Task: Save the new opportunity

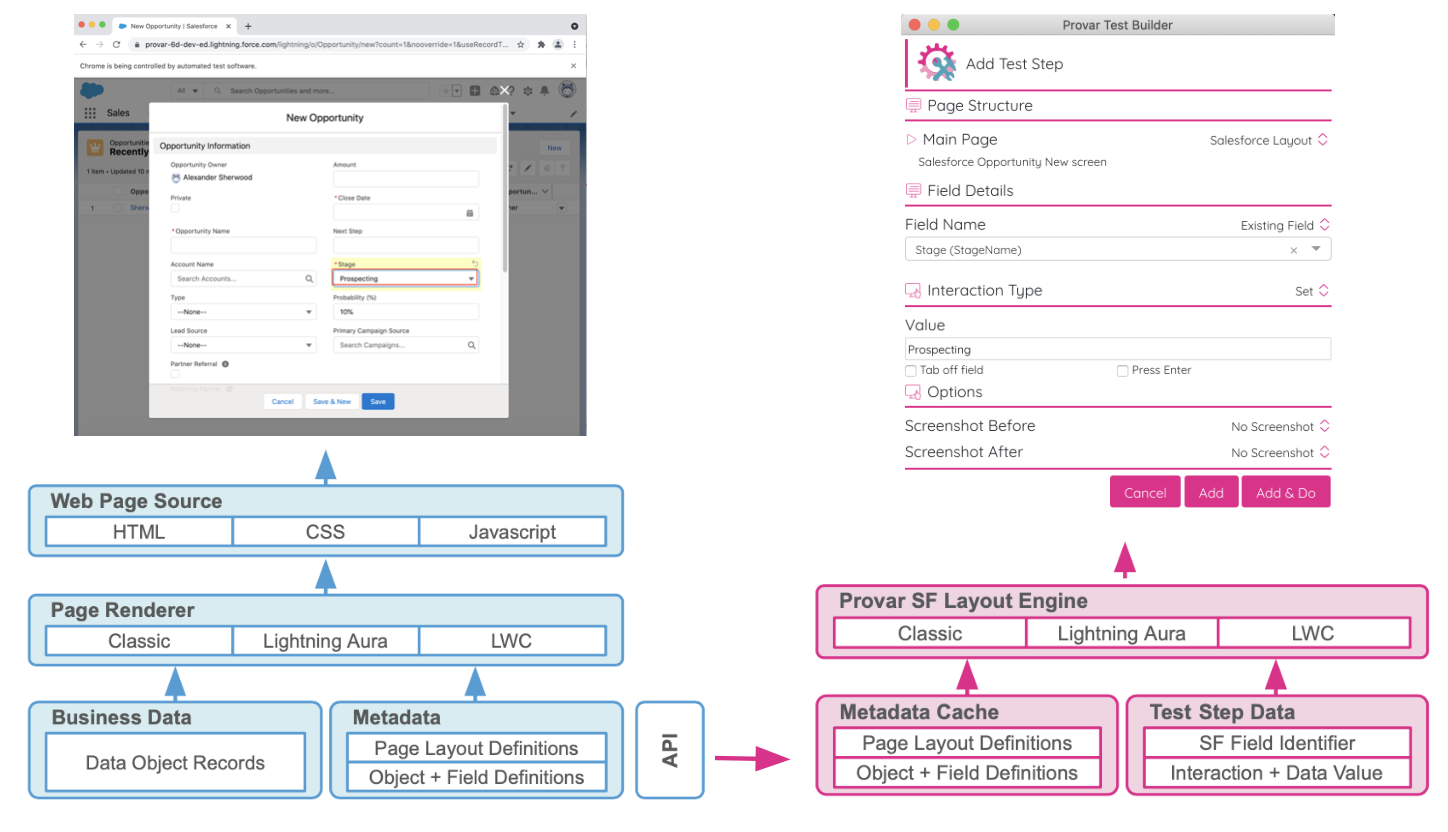Action: (378, 401)
